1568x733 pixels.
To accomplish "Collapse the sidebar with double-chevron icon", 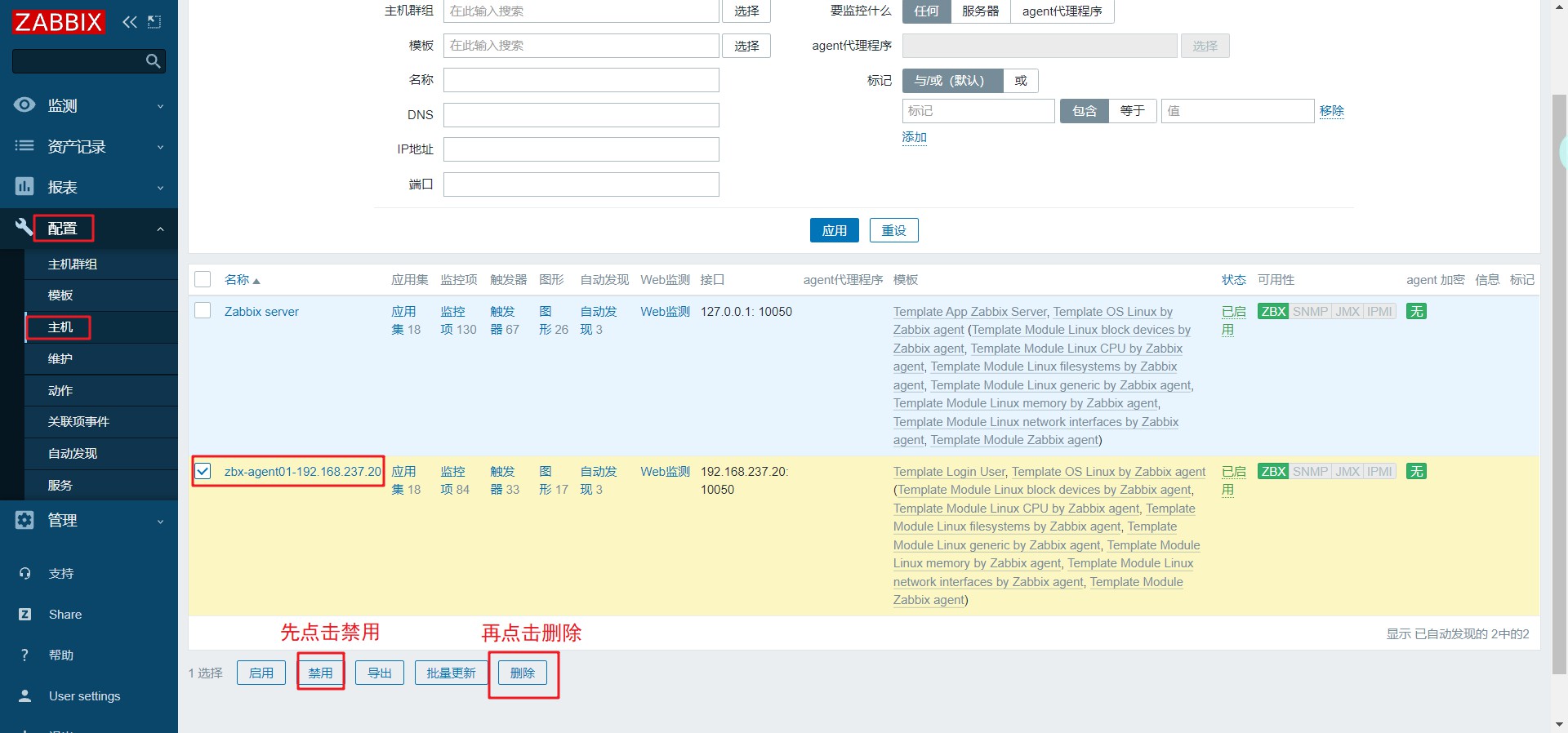I will [x=130, y=22].
